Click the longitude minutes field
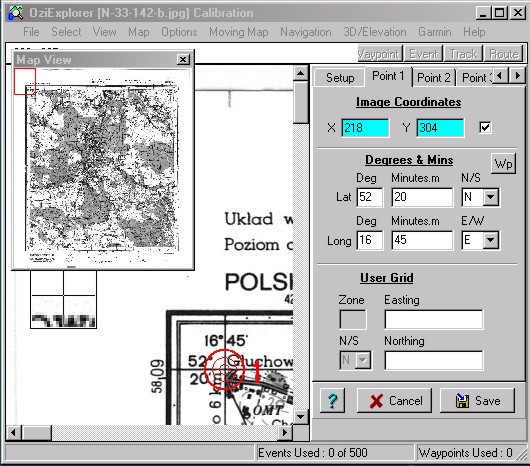This screenshot has height=466, width=530. tap(422, 240)
